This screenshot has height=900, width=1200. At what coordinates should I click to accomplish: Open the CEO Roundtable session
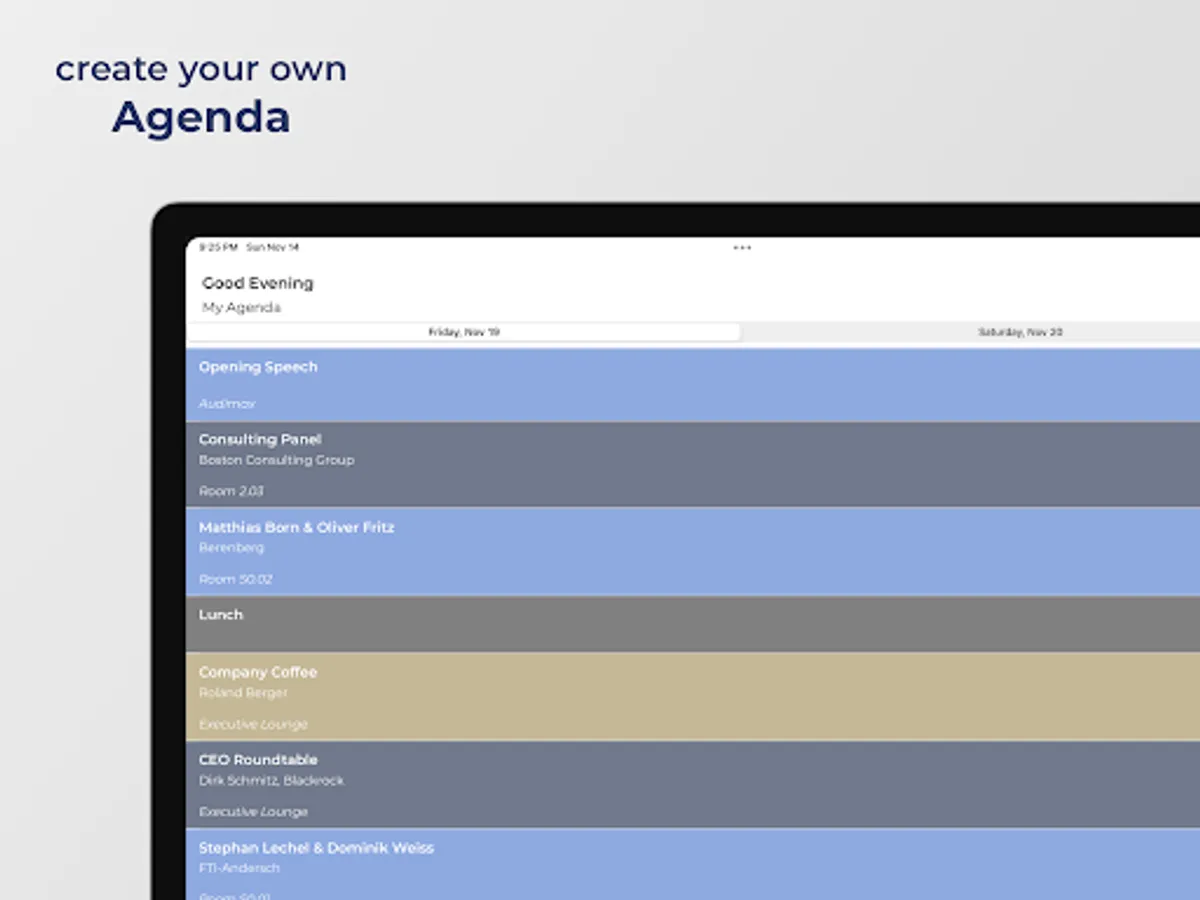(693, 784)
